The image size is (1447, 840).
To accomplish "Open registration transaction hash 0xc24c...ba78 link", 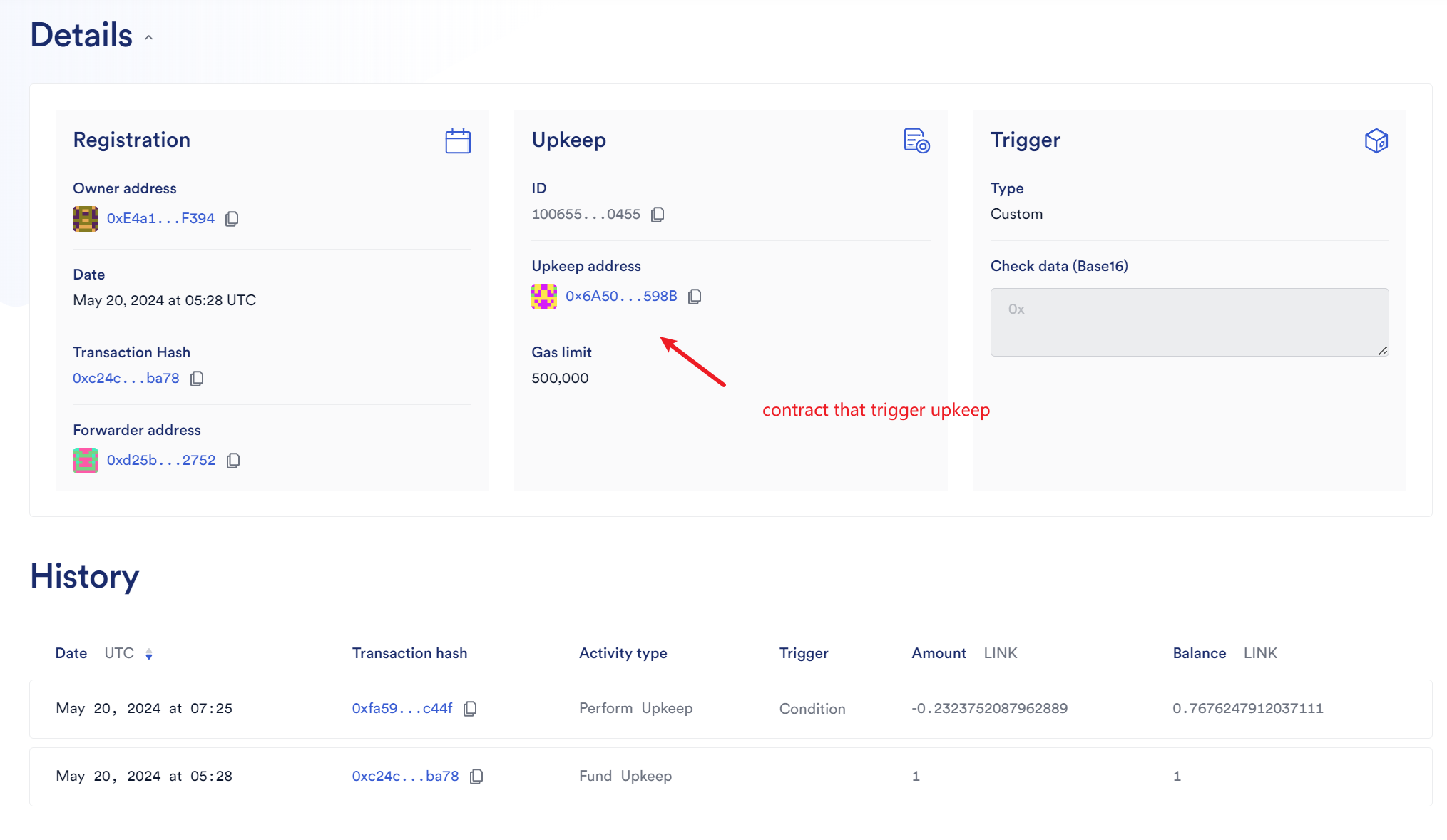I will click(126, 379).
